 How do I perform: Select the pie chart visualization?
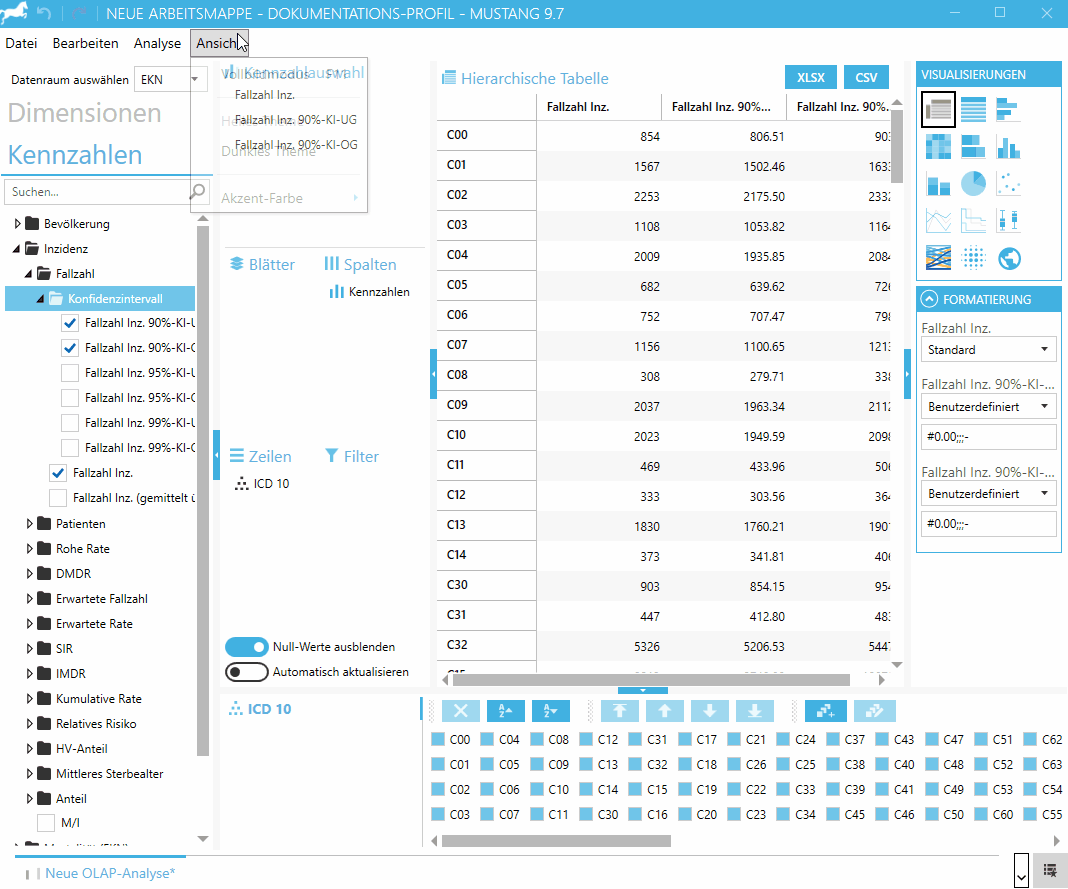[x=973, y=183]
